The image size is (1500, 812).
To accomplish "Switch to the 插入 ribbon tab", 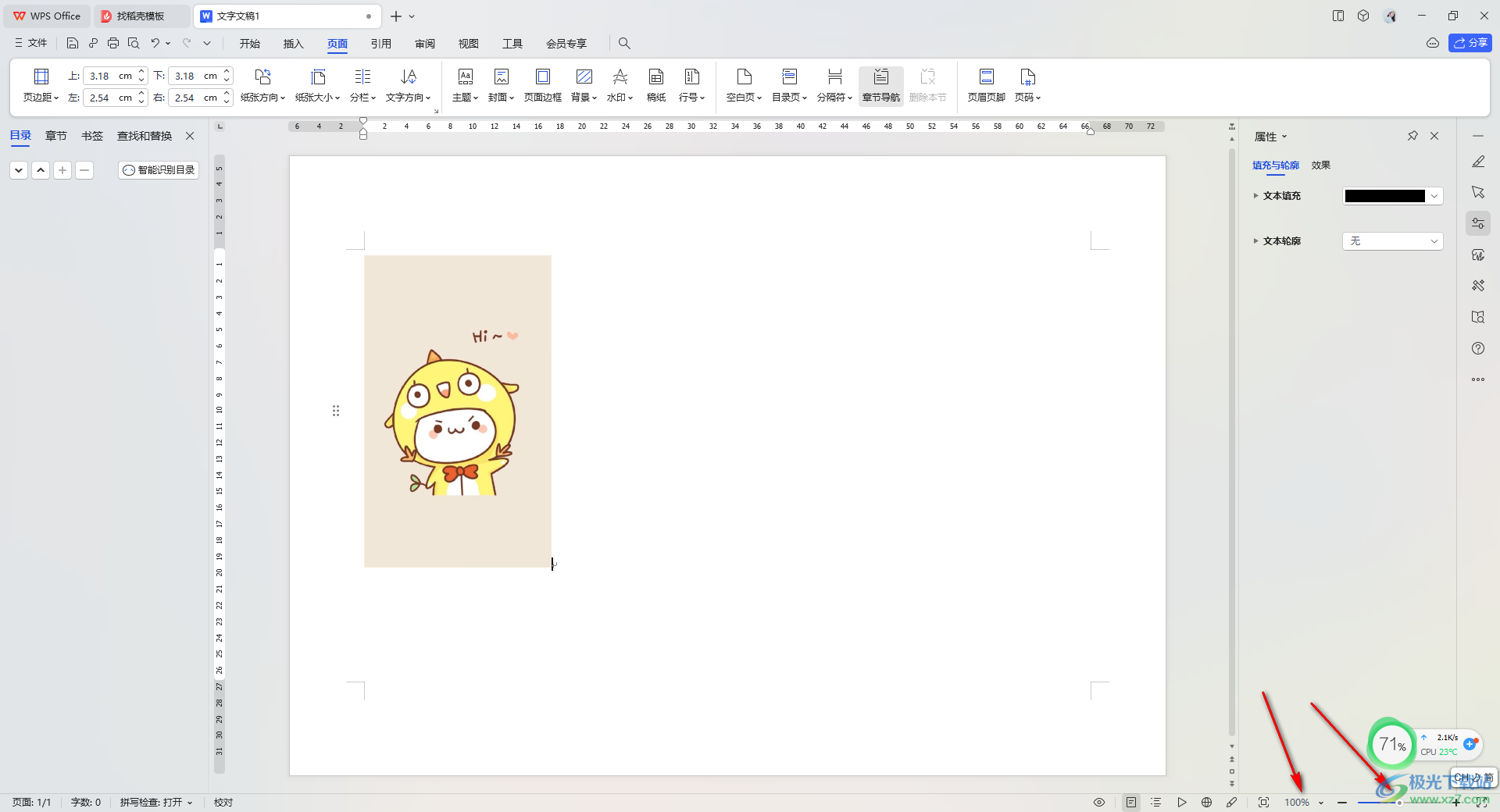I will (x=294, y=44).
